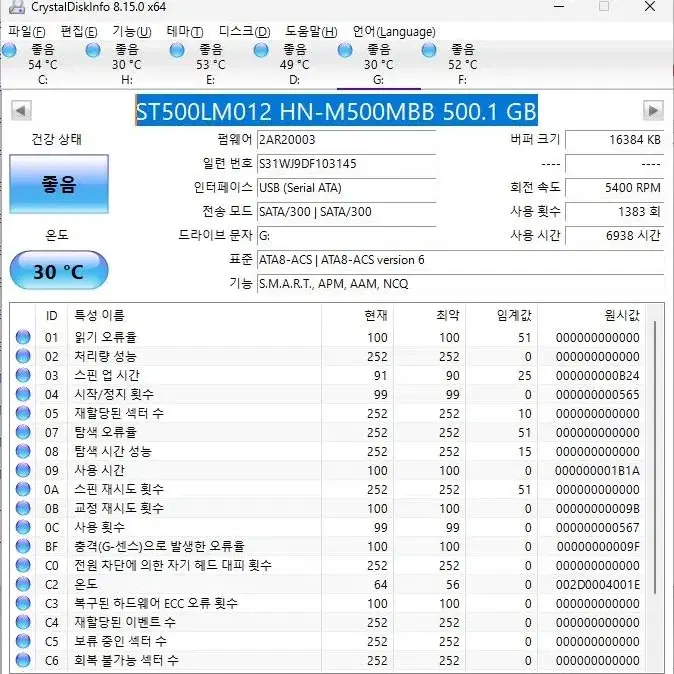
Task: Click status orb for 07 탐색 오류율
Action: 23,432
